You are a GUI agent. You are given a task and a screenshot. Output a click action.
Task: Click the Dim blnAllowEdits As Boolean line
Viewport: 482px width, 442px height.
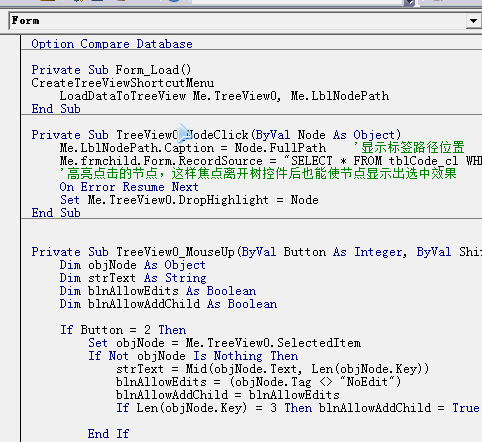pos(158,291)
